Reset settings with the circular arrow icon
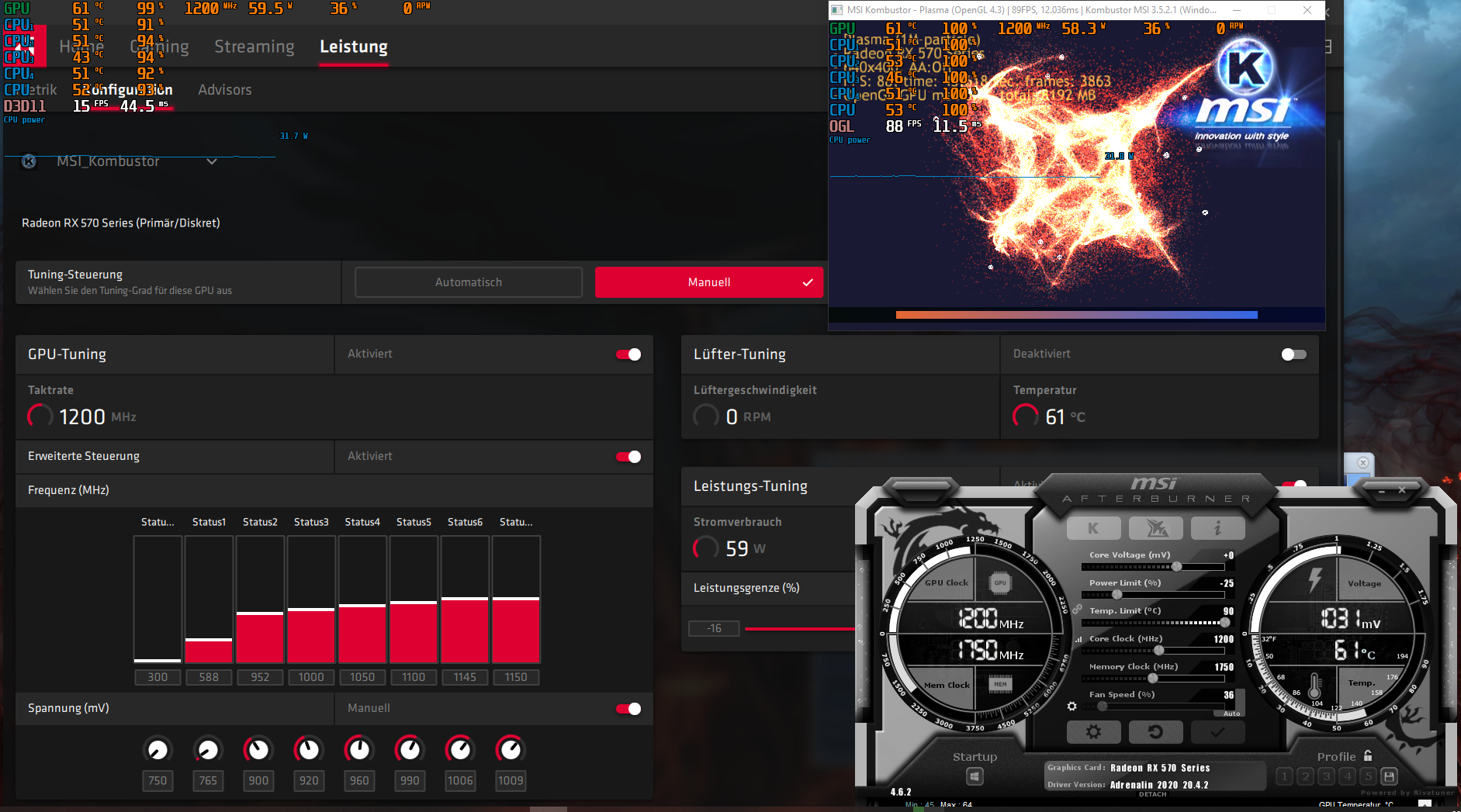The height and width of the screenshot is (812, 1461). (x=1156, y=731)
